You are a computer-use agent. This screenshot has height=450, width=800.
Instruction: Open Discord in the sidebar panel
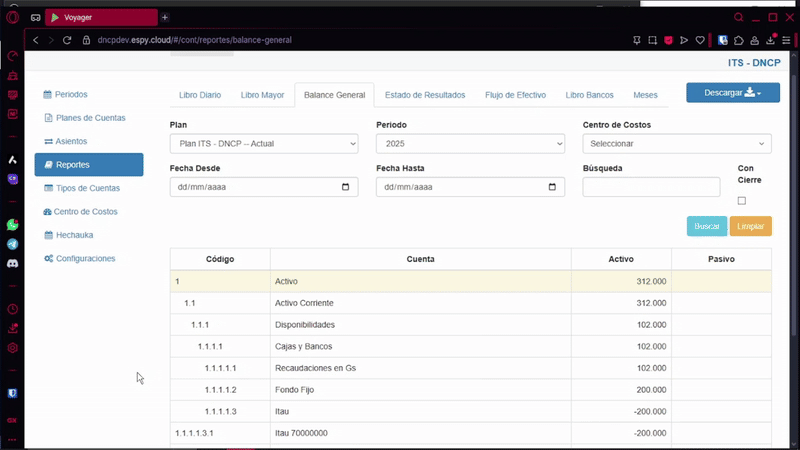(13, 263)
